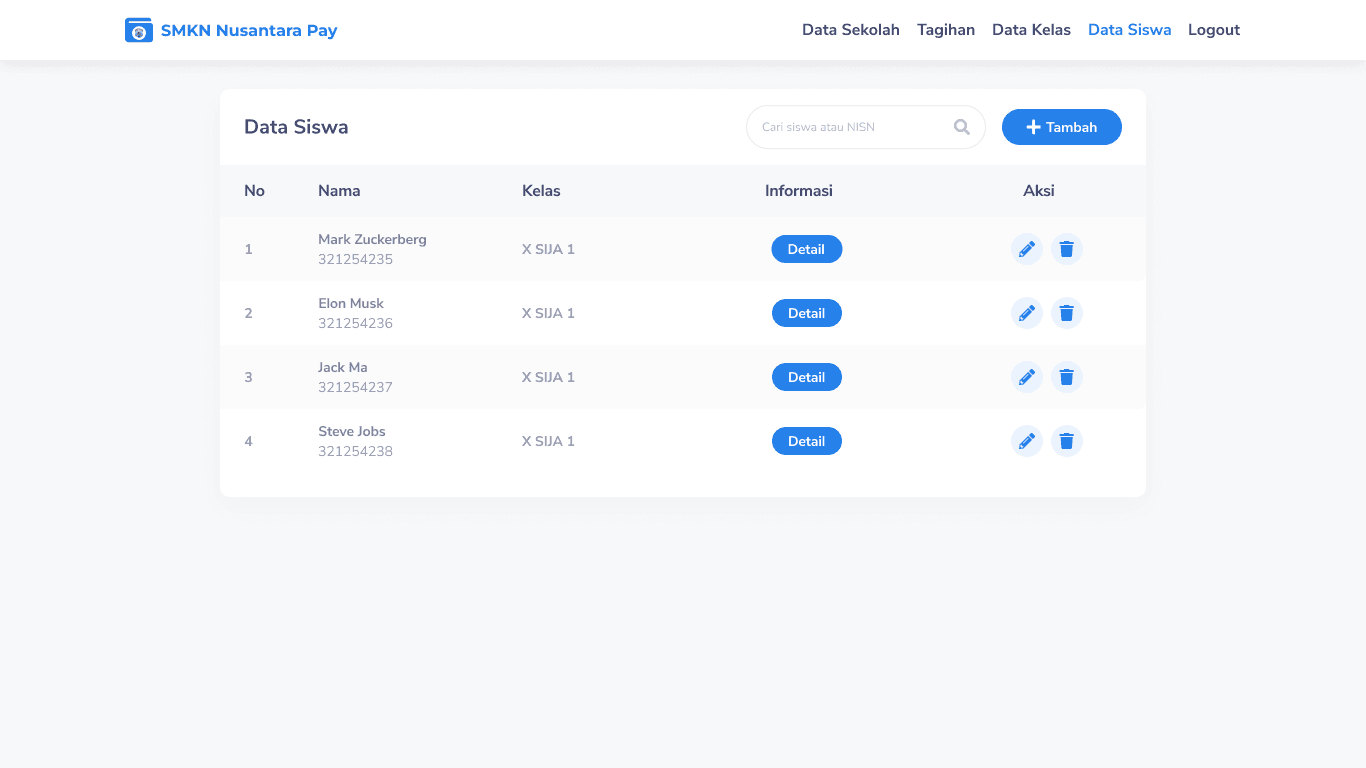
Task: Click X SIJA 1 in Jack Ma row
Action: [548, 377]
